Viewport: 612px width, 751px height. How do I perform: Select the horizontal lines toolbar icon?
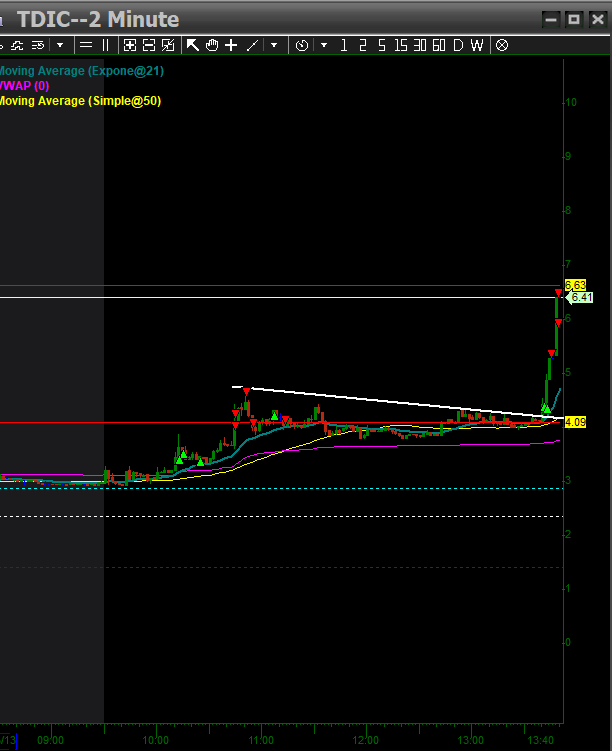coord(86,46)
